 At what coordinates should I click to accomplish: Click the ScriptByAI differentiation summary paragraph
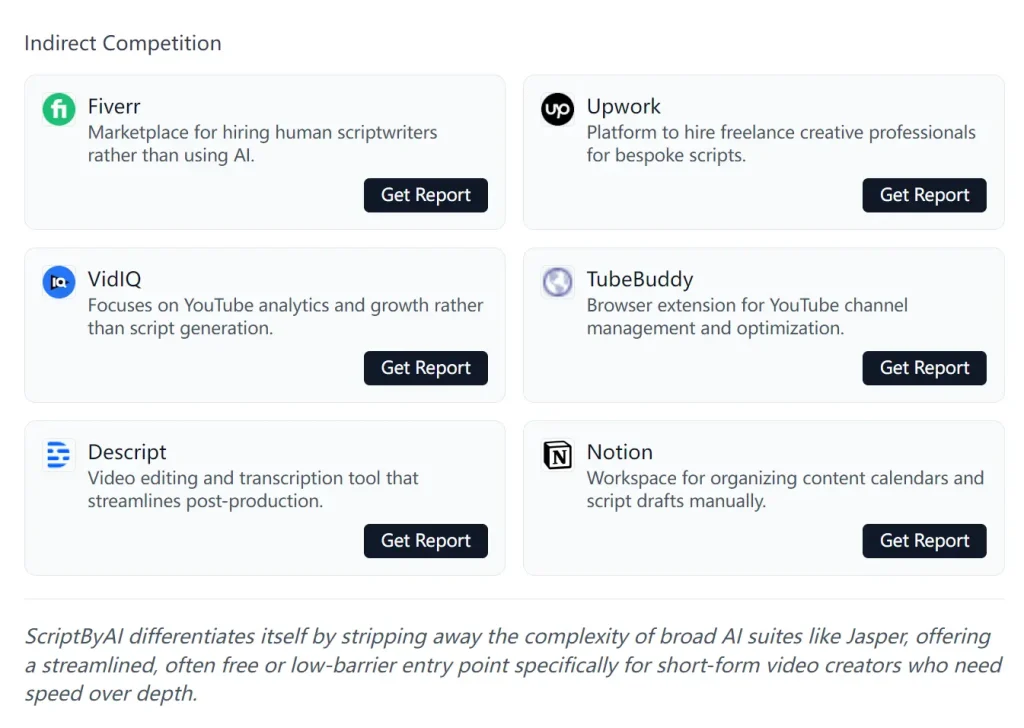(512, 665)
